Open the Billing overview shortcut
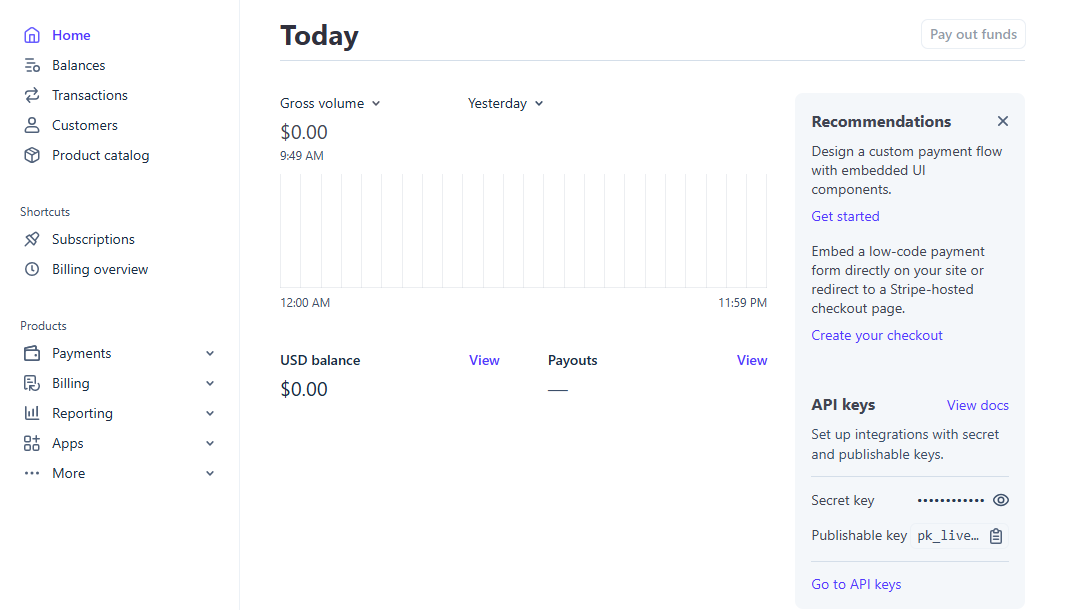 (100, 269)
